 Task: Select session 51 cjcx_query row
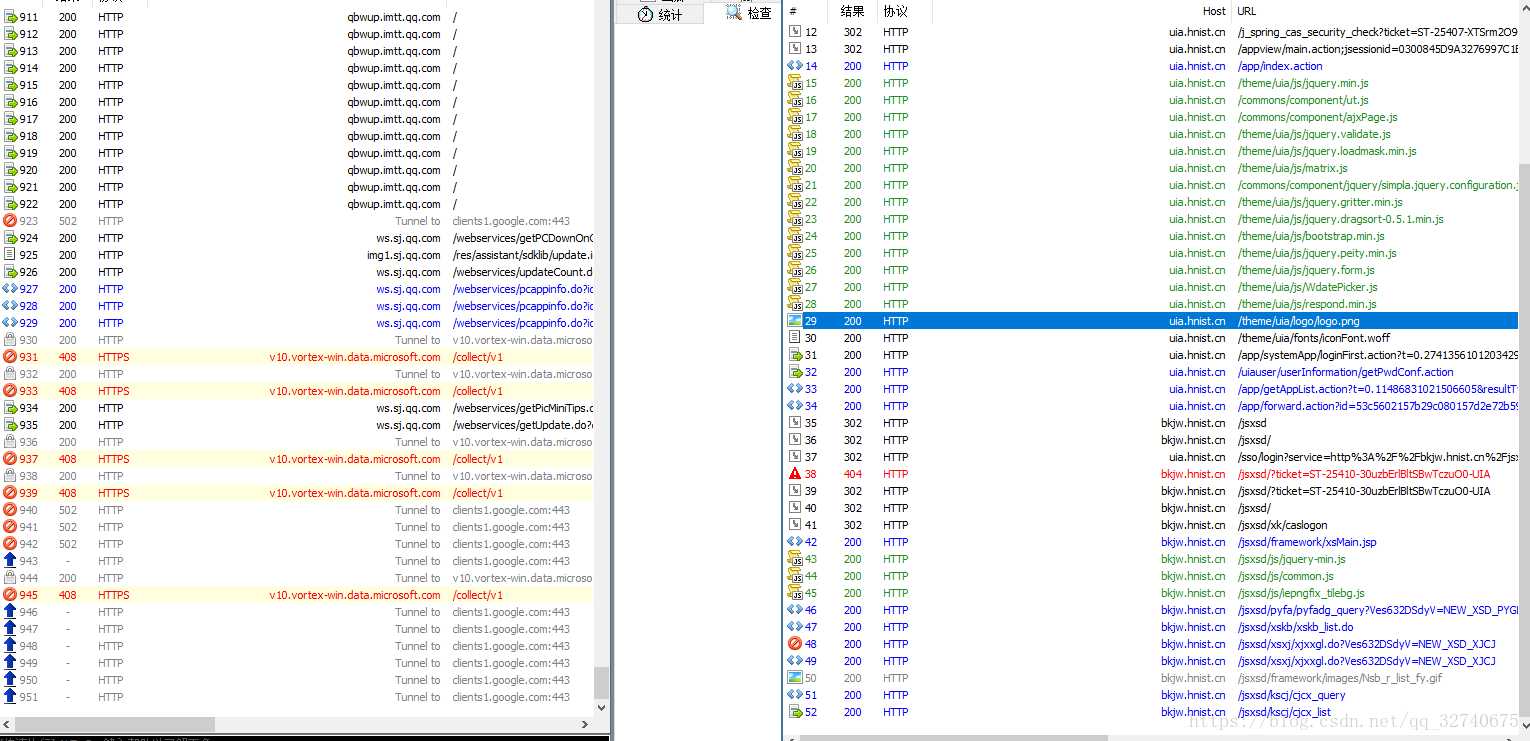(1151, 695)
